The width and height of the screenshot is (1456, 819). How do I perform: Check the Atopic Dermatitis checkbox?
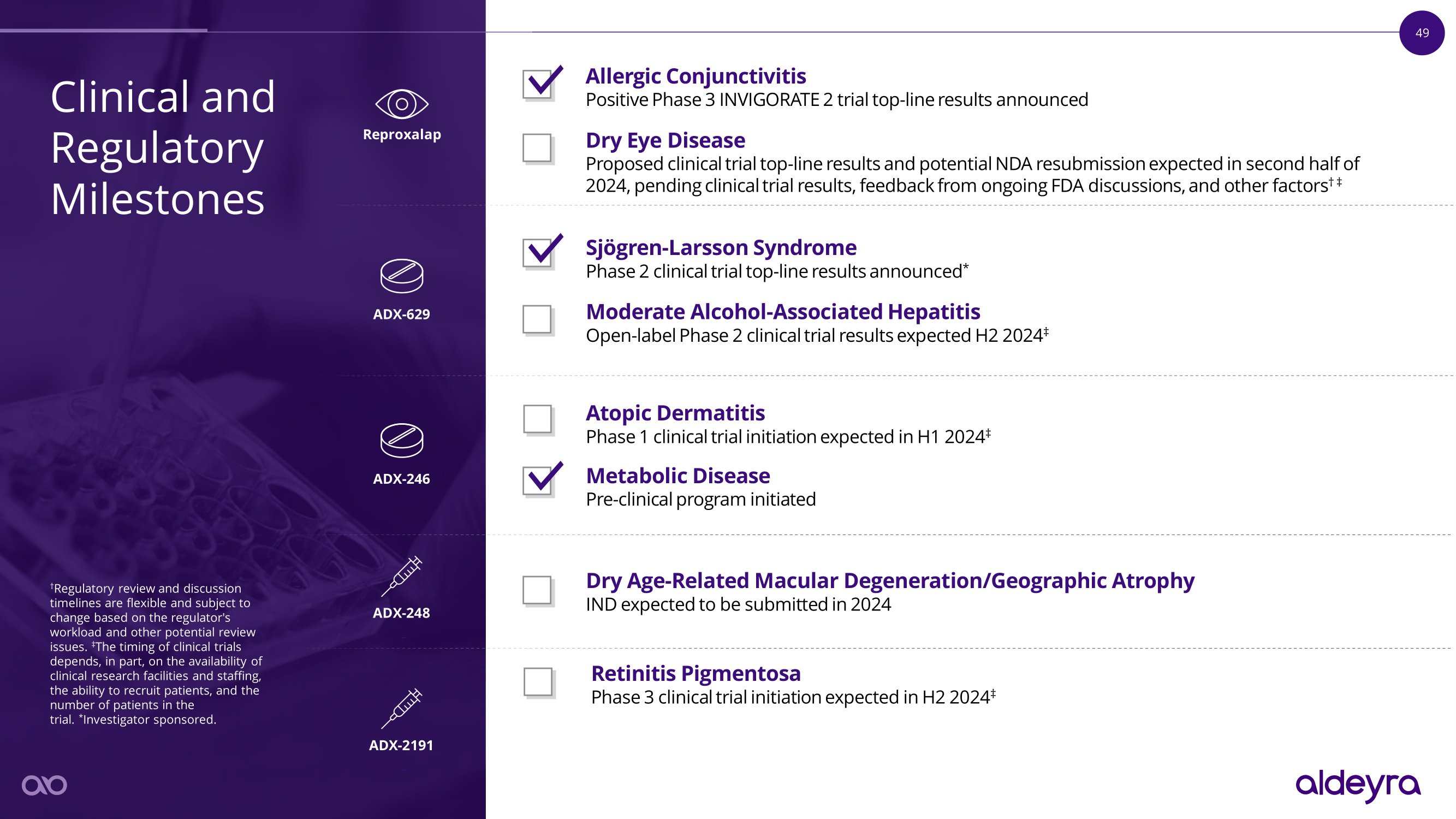(x=537, y=419)
